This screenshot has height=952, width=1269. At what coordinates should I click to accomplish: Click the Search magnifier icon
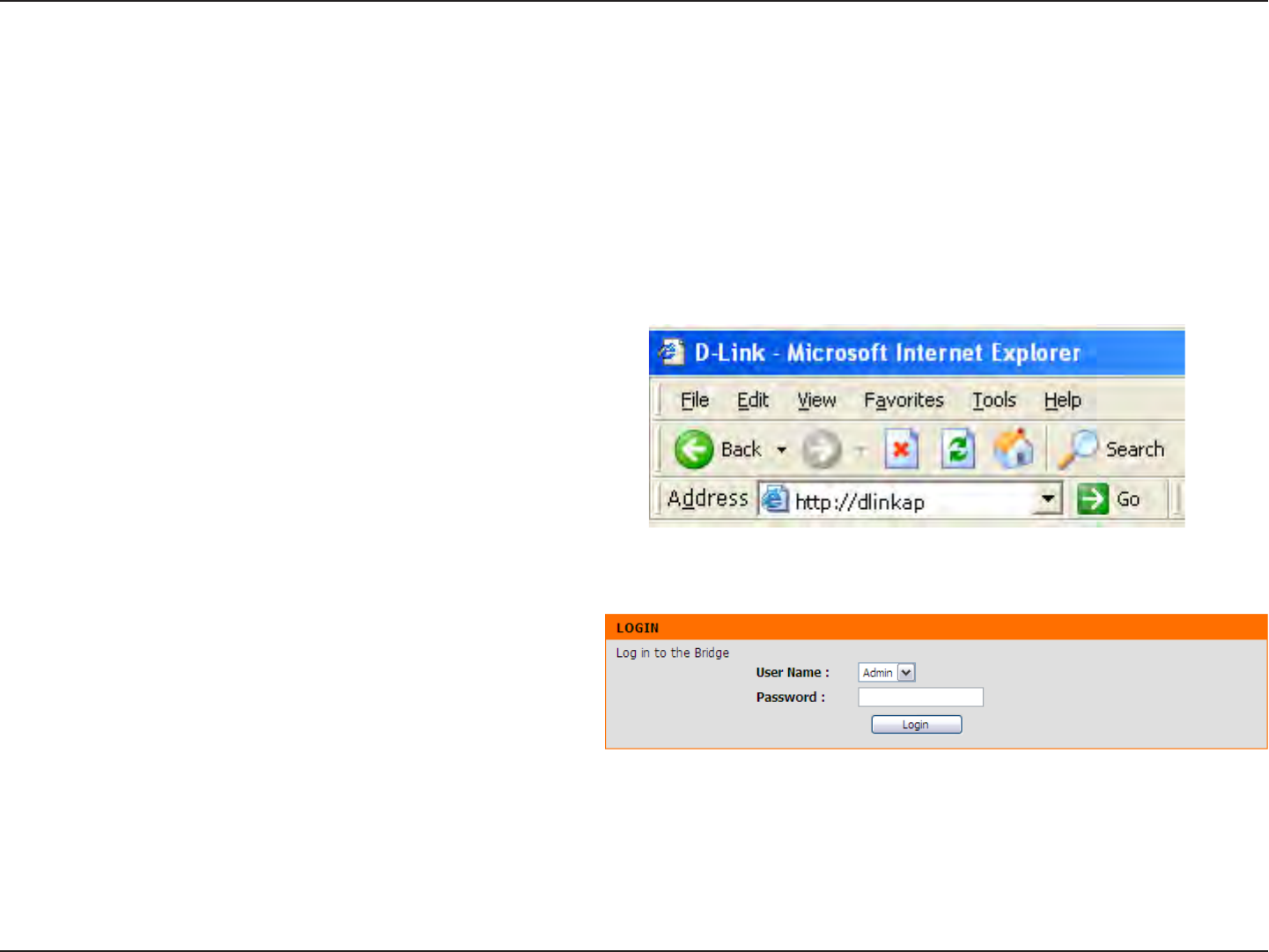pyautogui.click(x=1078, y=449)
